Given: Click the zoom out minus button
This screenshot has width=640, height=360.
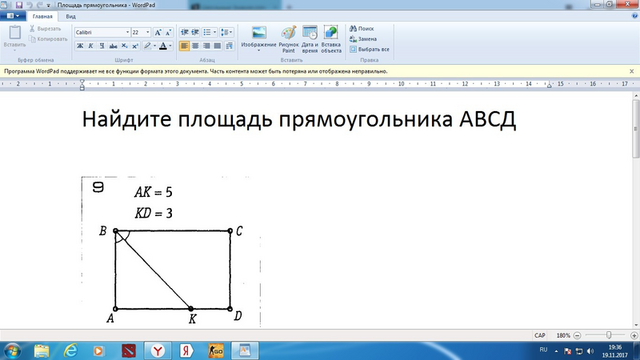Looking at the screenshot, I should point(577,335).
